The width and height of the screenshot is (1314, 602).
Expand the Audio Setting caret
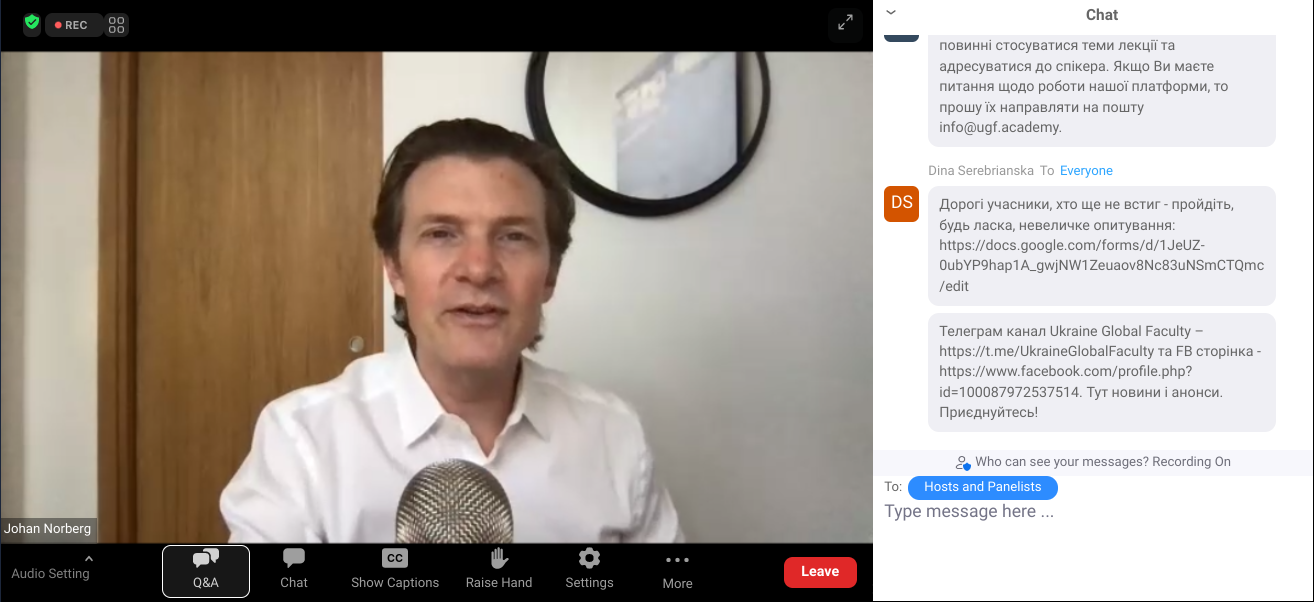click(88, 558)
